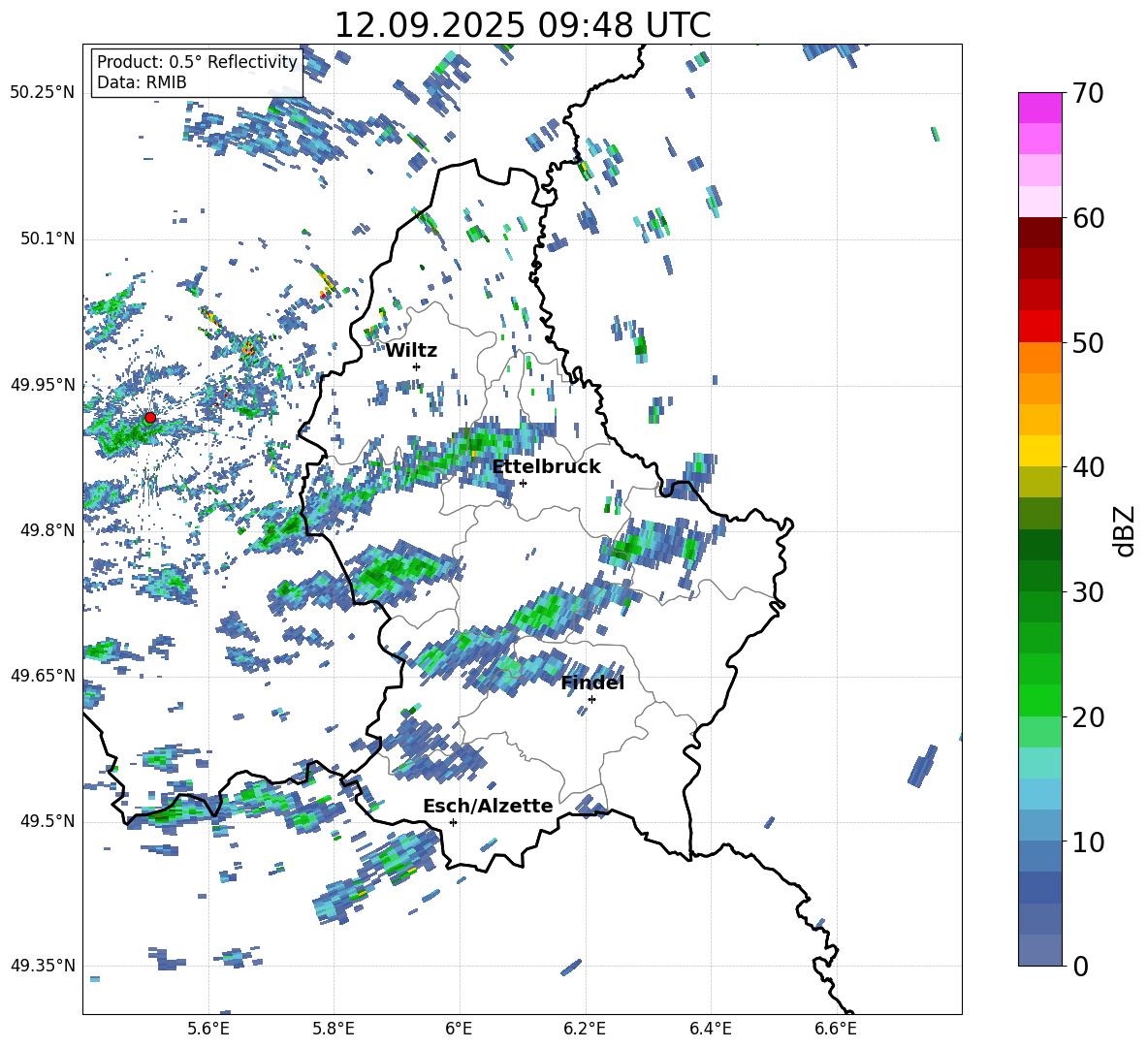Click the 5.6°E longitude label
1148x1048 pixels.
(x=208, y=1029)
